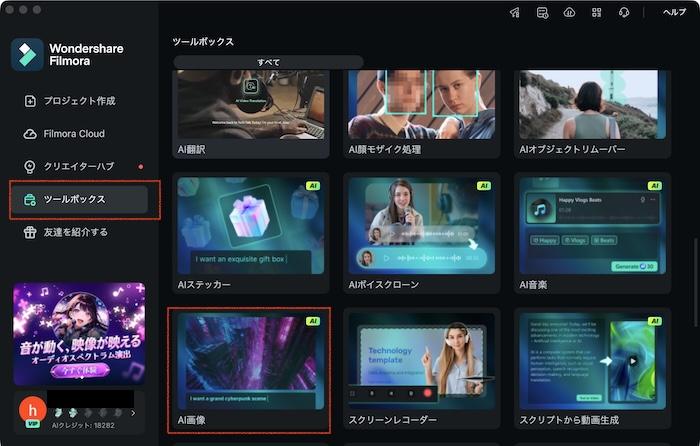Screen dimensions: 700x446
Task: Click the headset support icon
Action: 624,13
